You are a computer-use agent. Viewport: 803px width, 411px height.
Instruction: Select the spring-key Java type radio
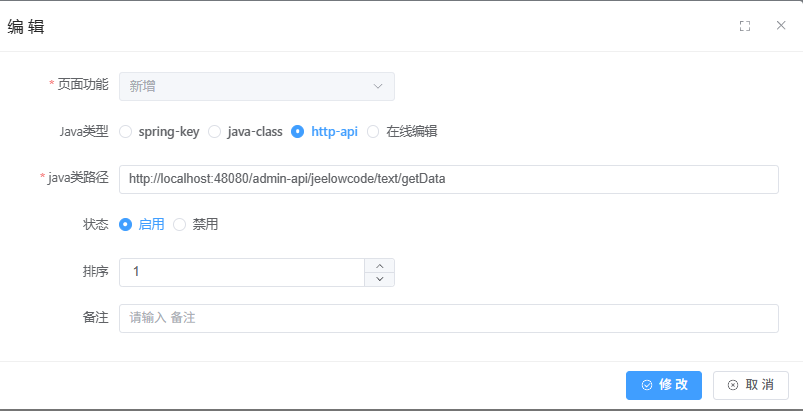coord(126,131)
